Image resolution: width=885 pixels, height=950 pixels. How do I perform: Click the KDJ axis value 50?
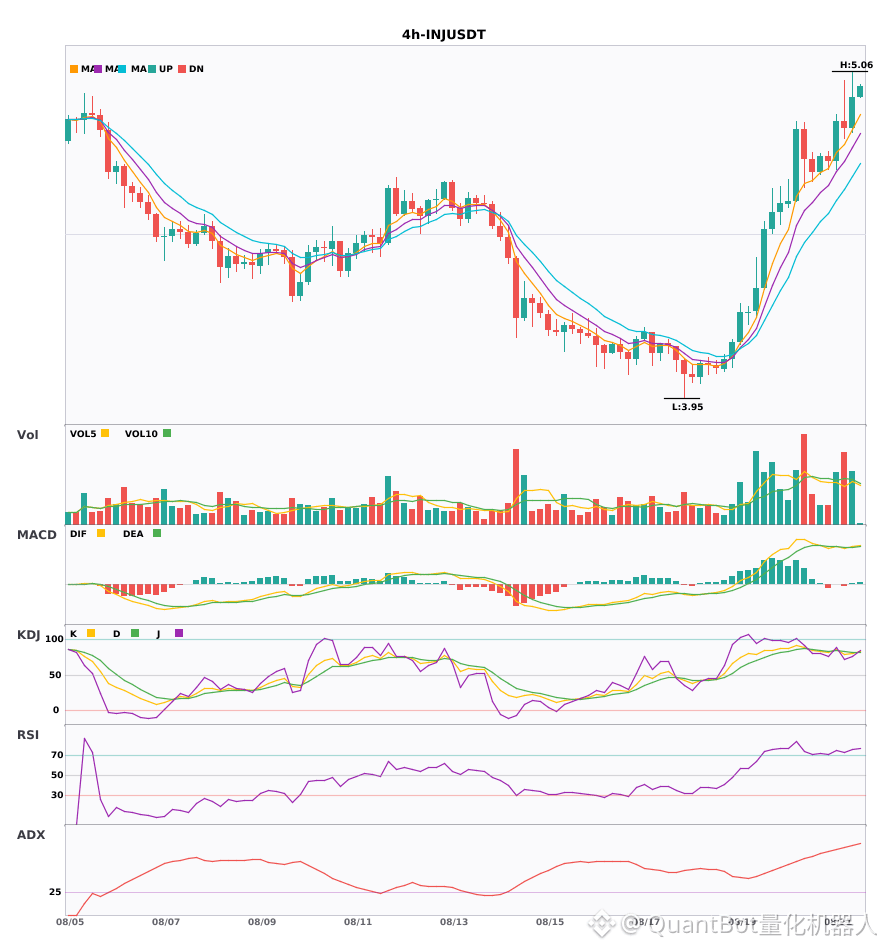point(55,675)
